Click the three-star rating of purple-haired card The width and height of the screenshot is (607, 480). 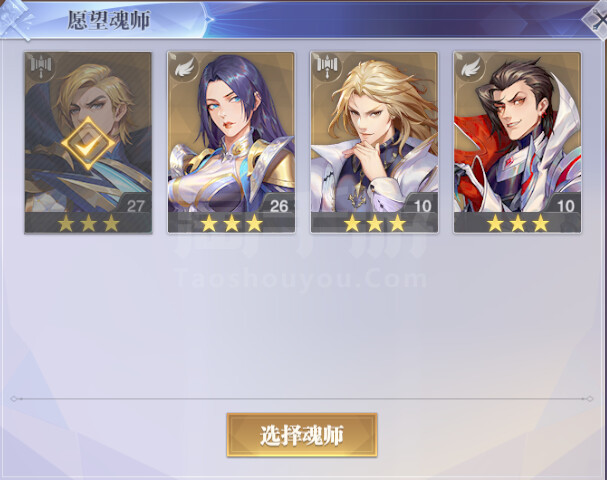pos(231,223)
